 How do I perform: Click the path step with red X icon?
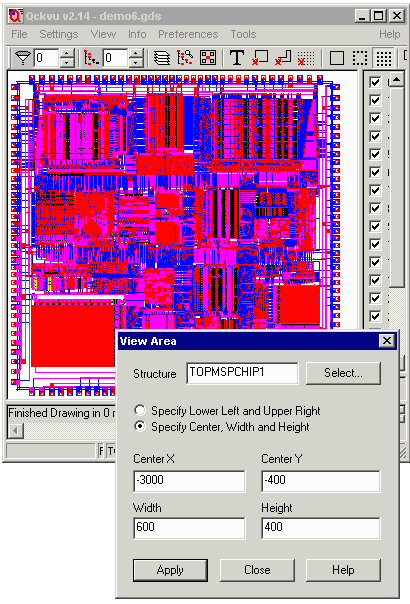[283, 58]
